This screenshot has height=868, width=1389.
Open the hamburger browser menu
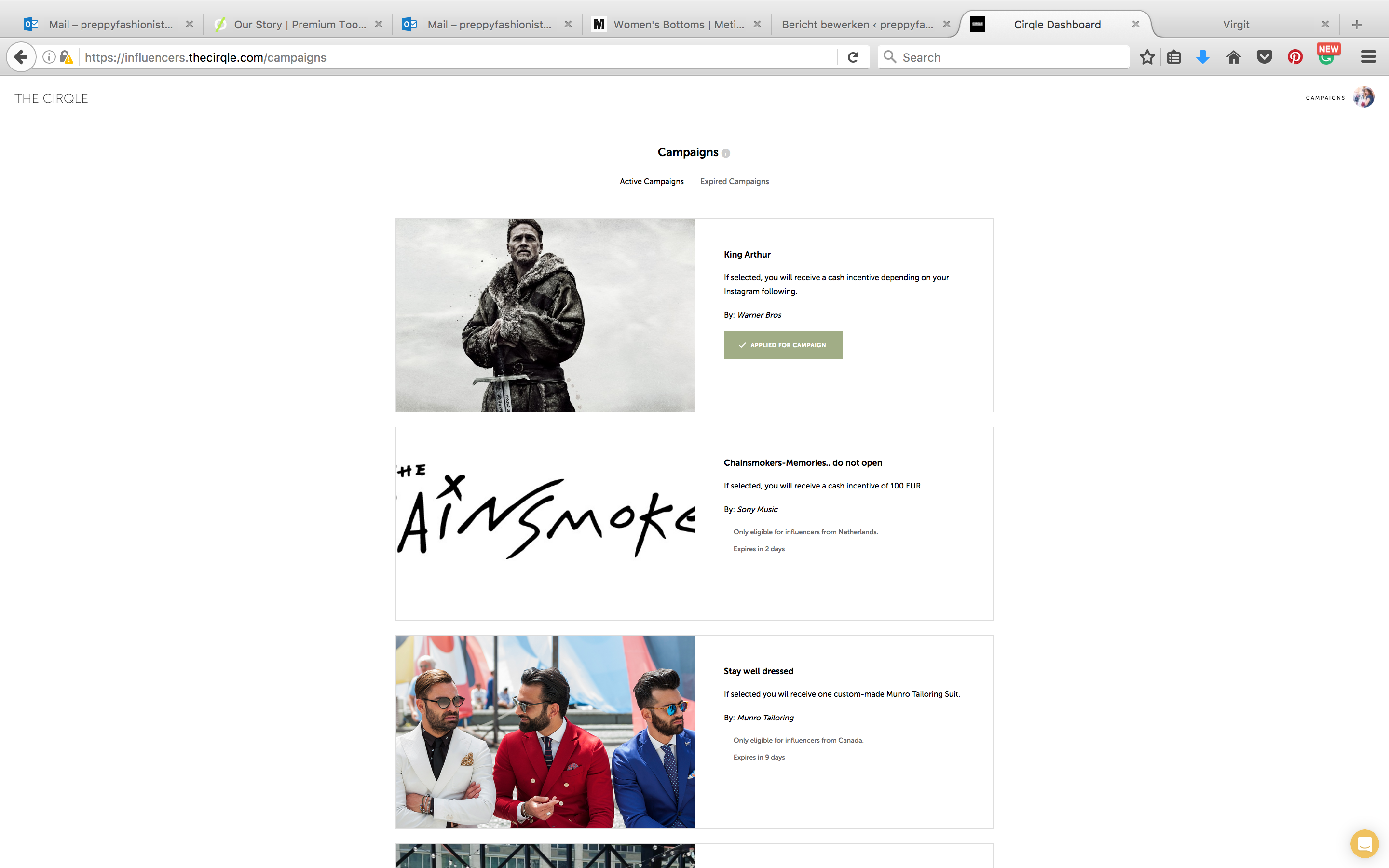click(x=1368, y=57)
